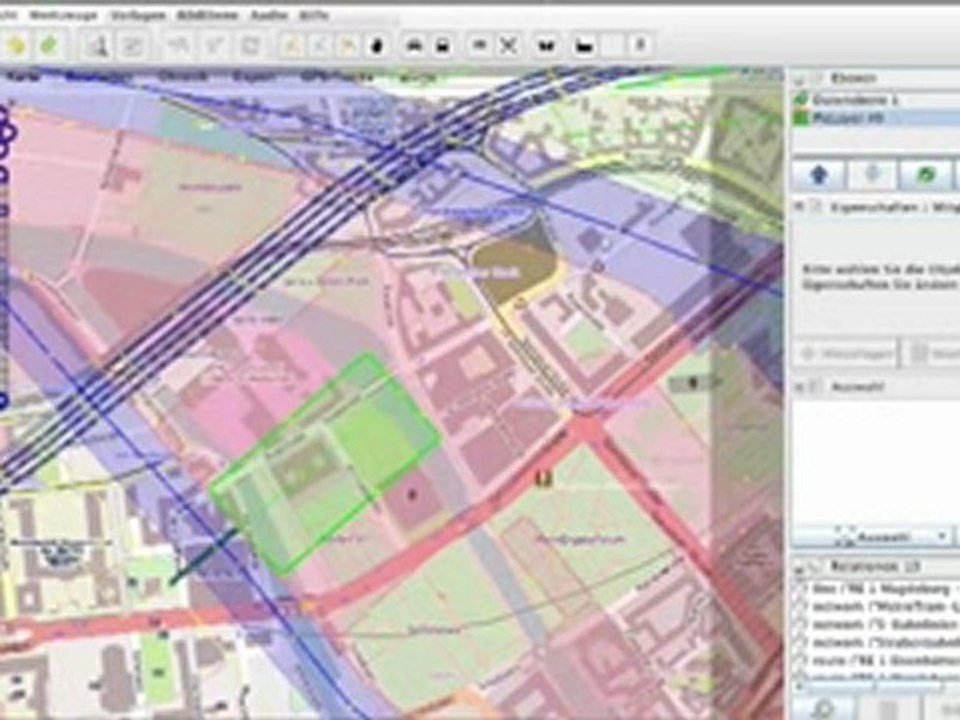Open the Werkzeuge menu
Image resolution: width=960 pixels, height=720 pixels.
[x=62, y=15]
